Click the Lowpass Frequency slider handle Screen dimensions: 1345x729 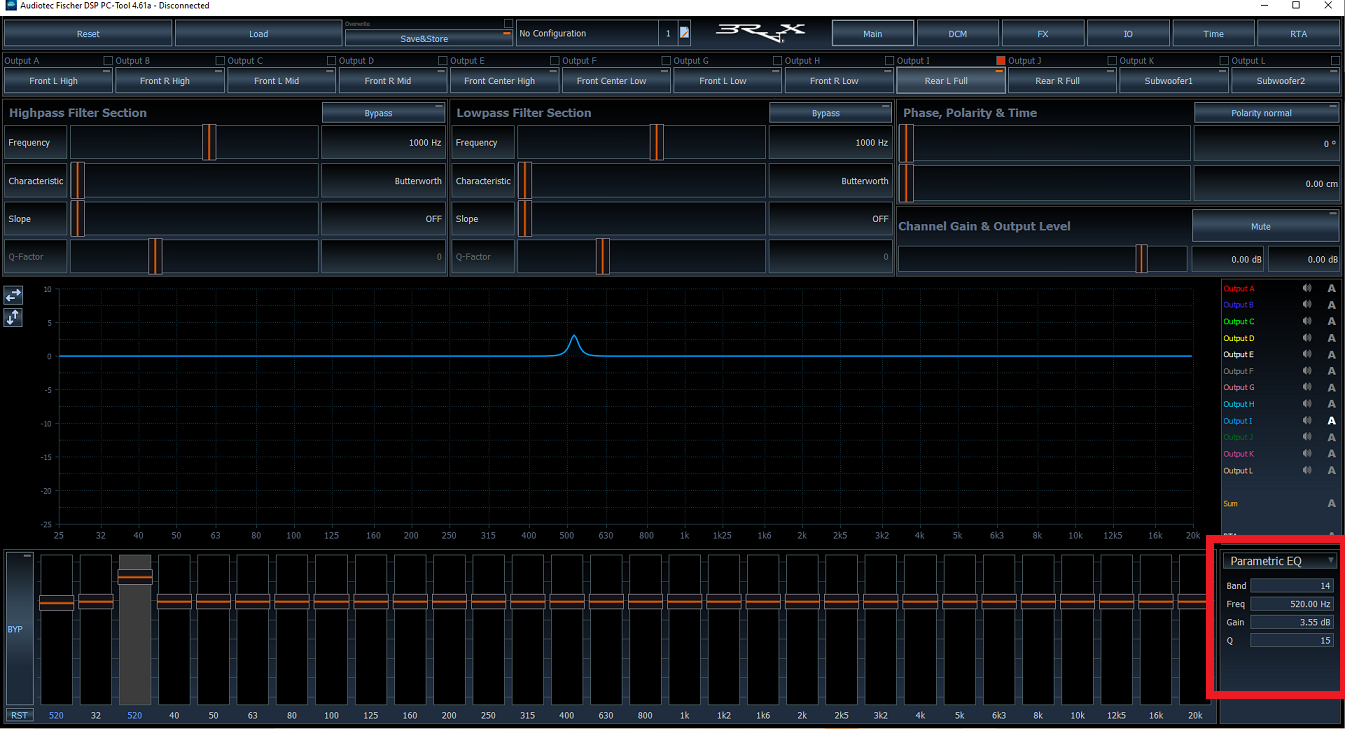(656, 142)
